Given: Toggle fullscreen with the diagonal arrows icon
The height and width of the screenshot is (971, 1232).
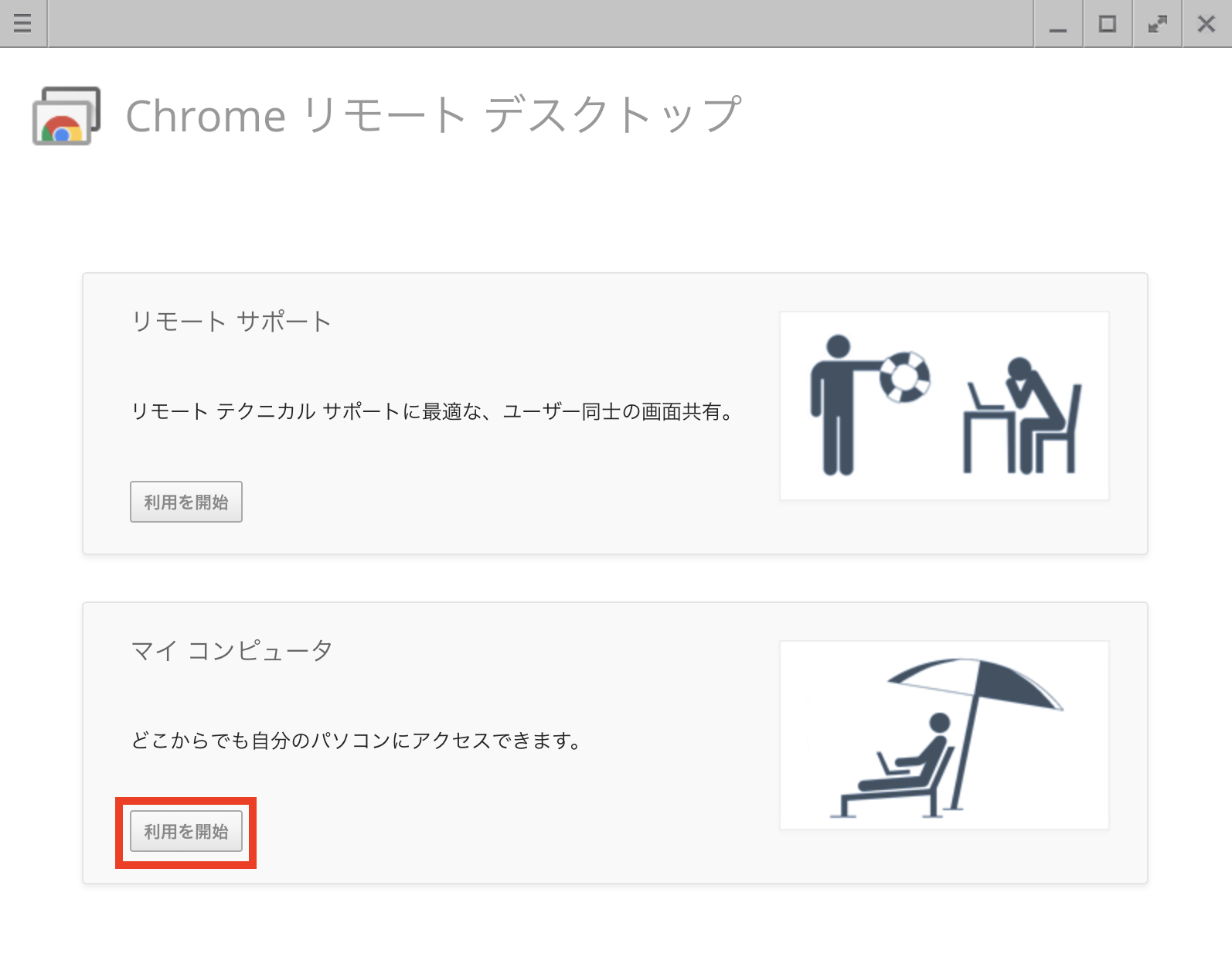Looking at the screenshot, I should (1157, 24).
